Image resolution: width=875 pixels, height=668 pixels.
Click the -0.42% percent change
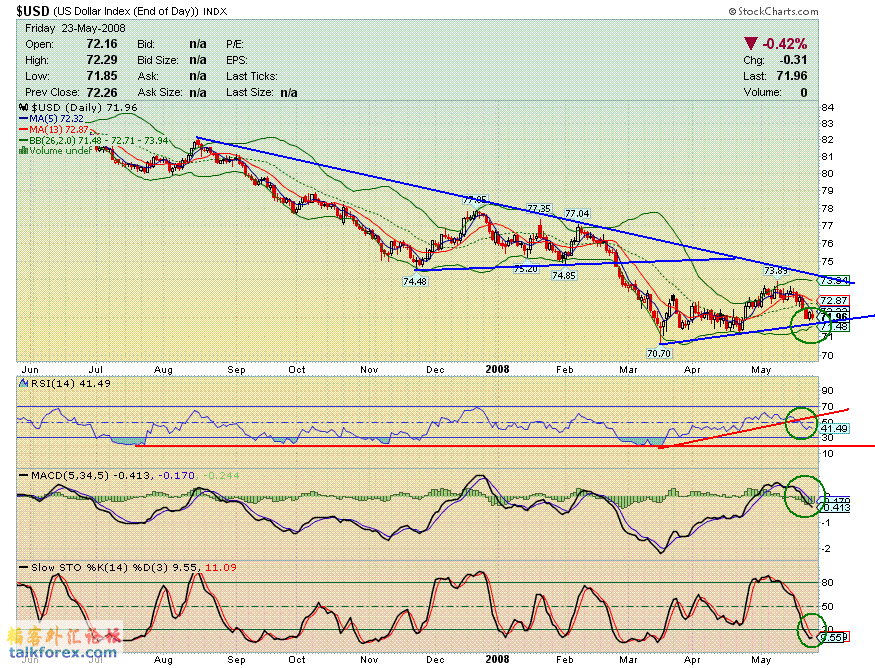click(785, 44)
